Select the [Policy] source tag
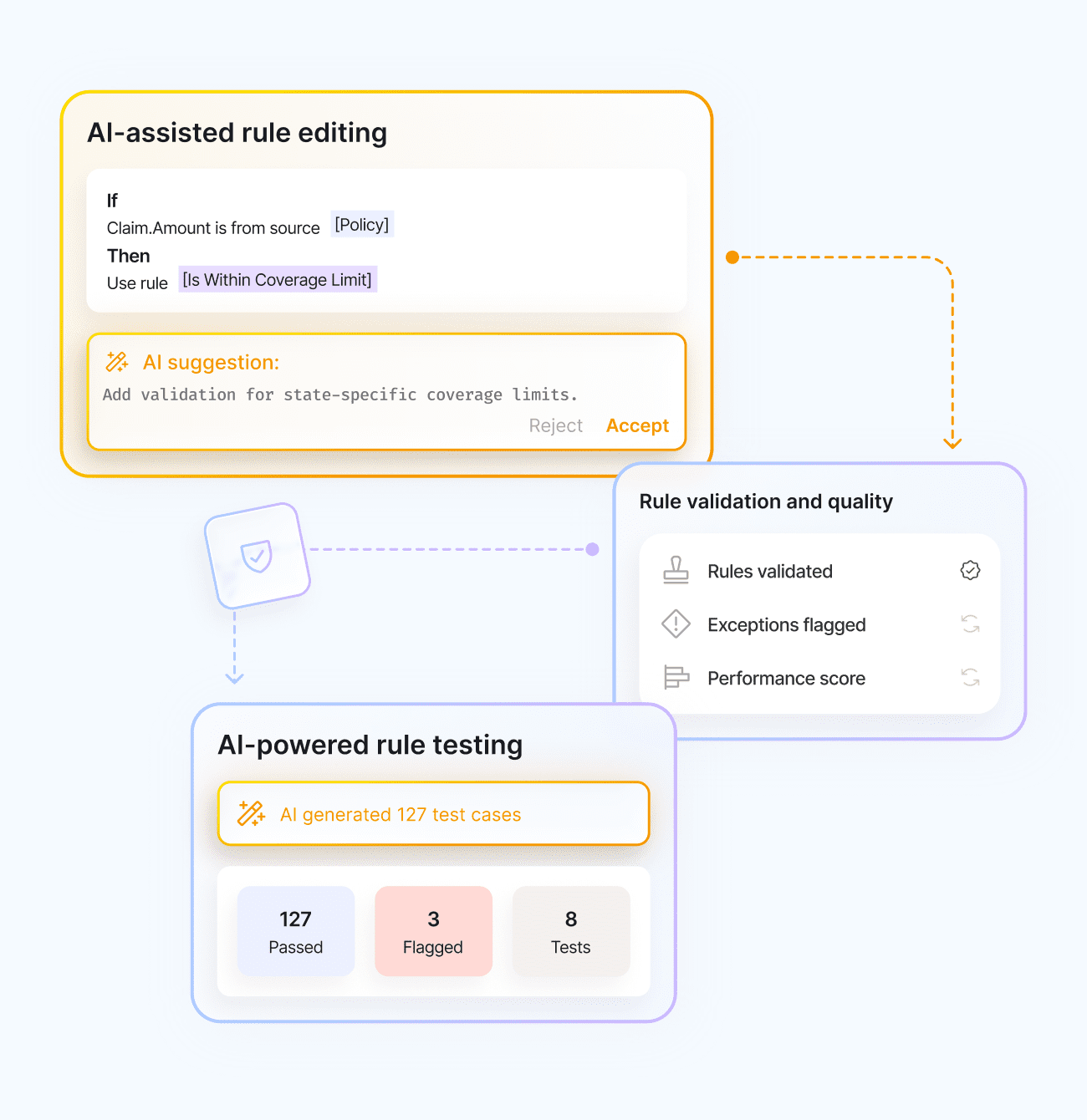The width and height of the screenshot is (1087, 1120). 362,225
